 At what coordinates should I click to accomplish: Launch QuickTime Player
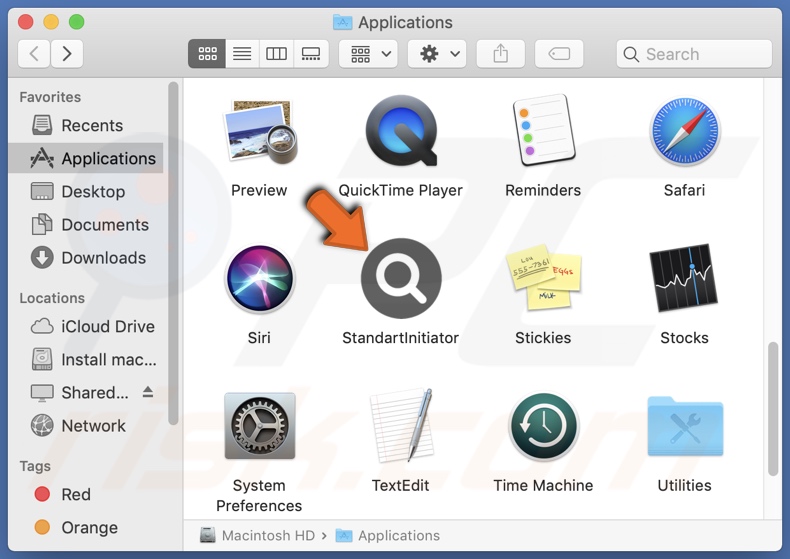pyautogui.click(x=401, y=131)
